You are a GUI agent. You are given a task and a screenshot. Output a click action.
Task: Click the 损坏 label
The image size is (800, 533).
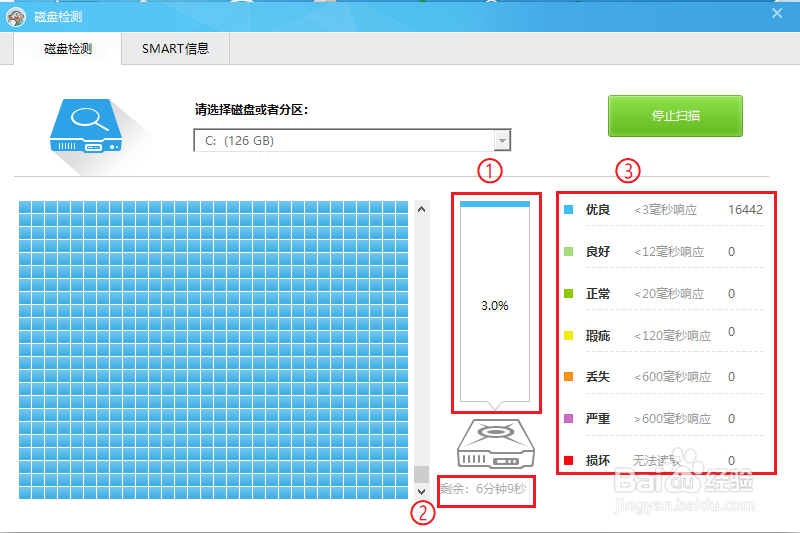pos(598,461)
